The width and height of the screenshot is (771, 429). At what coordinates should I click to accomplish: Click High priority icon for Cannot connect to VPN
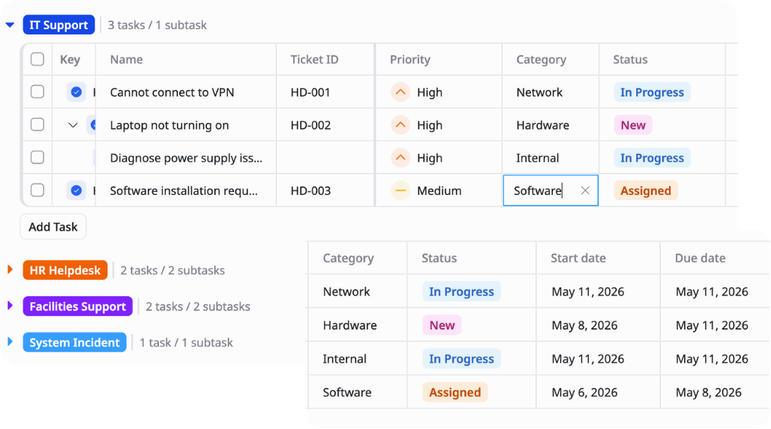400,92
